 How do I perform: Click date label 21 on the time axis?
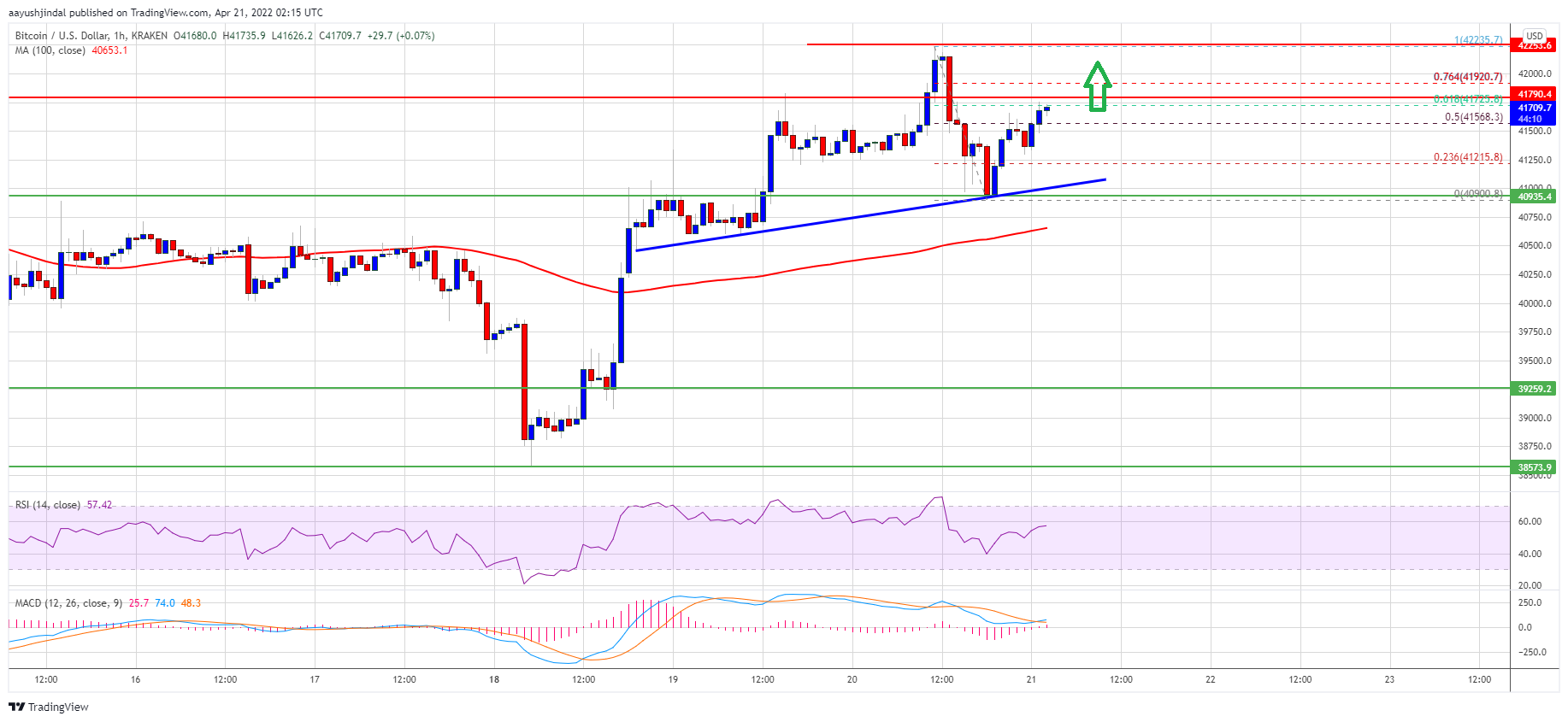pos(1031,679)
